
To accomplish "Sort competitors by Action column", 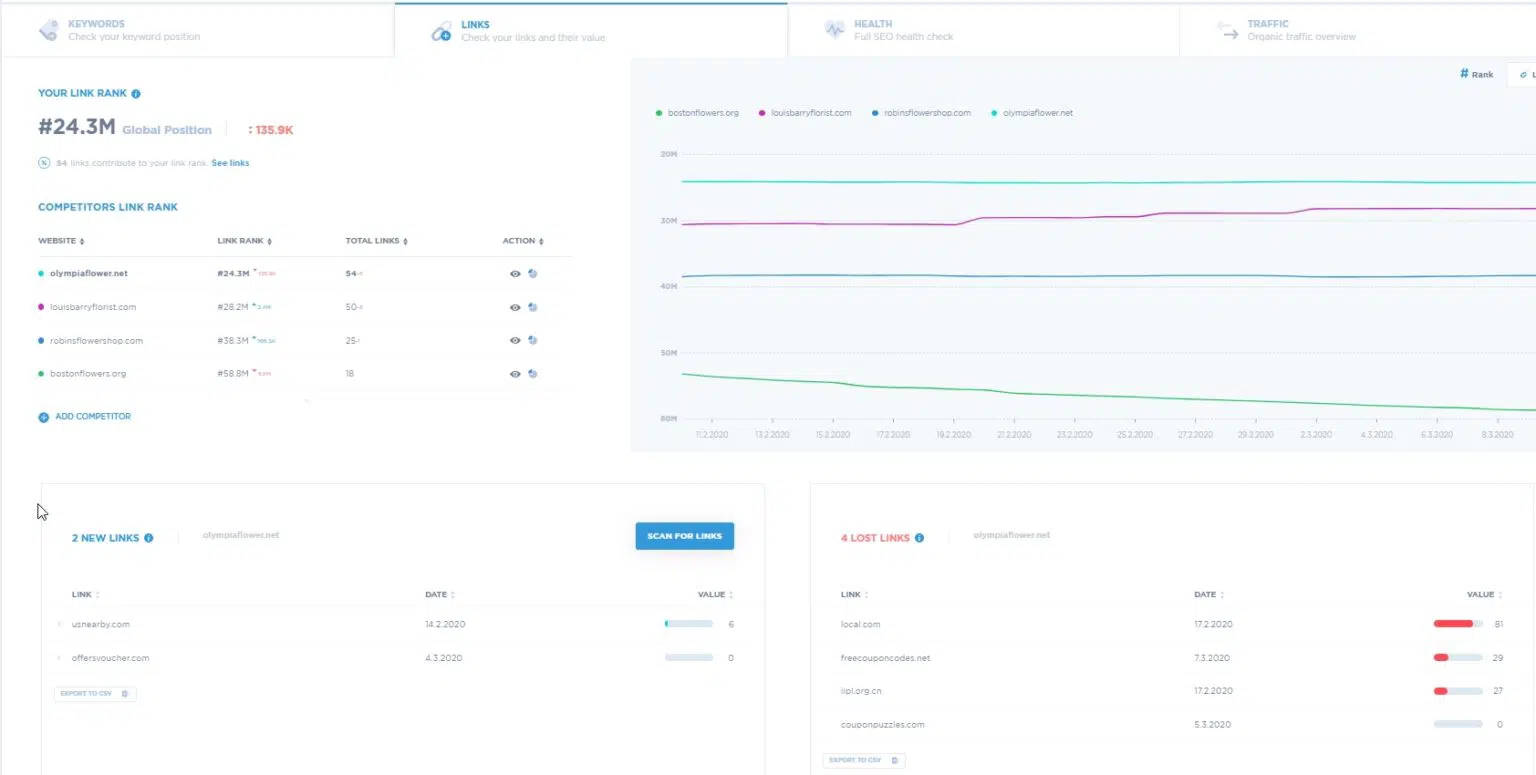I will (x=522, y=241).
